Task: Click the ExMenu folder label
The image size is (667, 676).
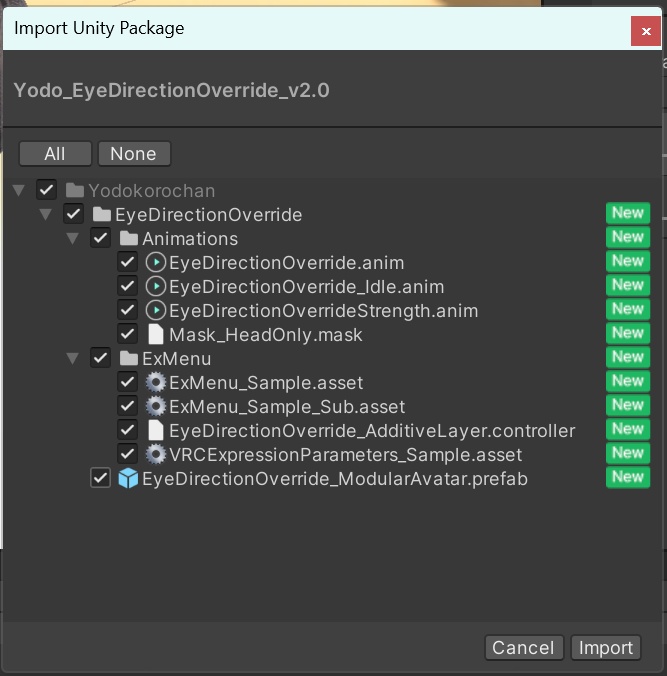Action: click(177, 359)
